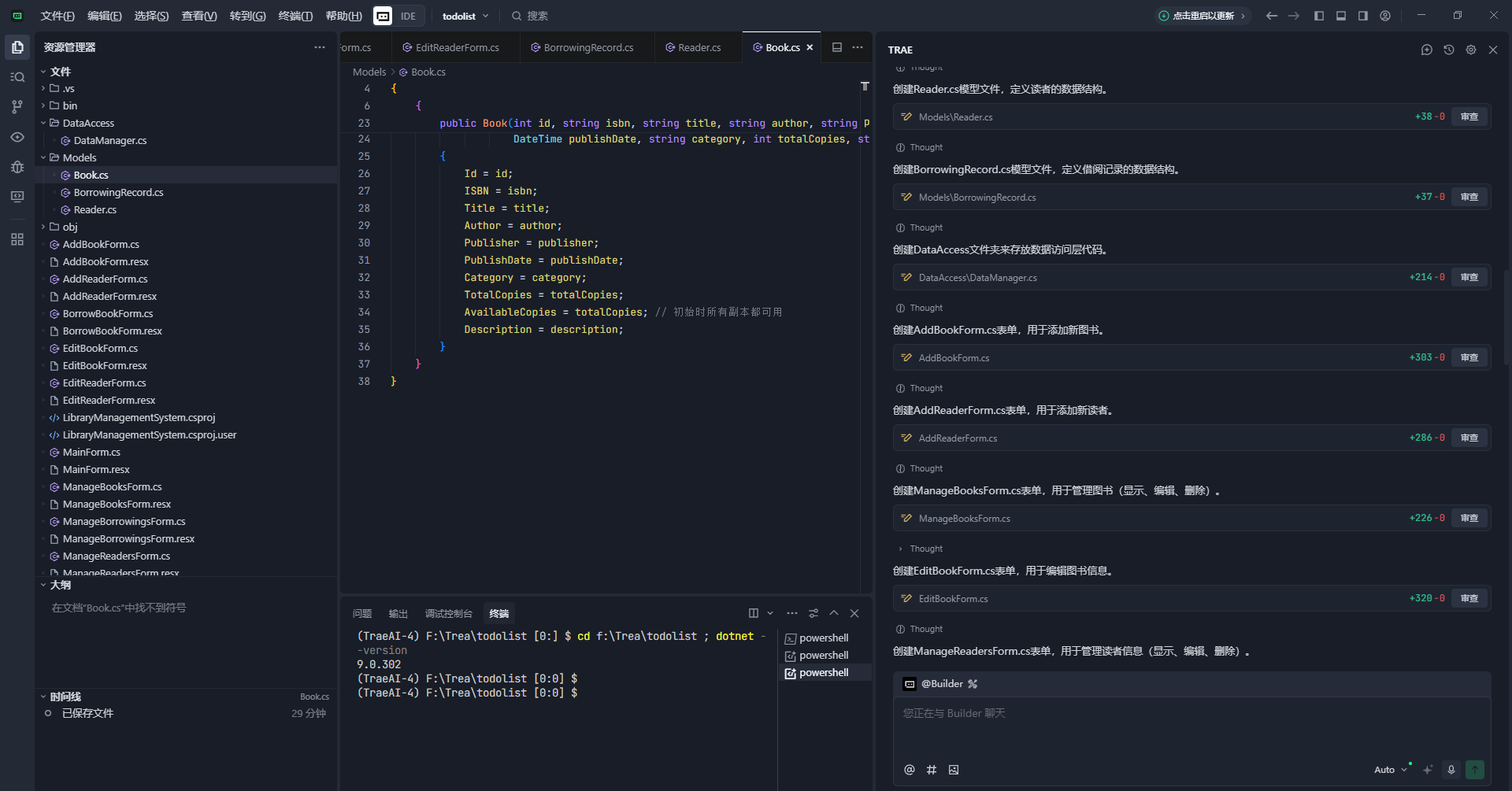This screenshot has height=791, width=1512.
Task: Attach an image in chat input
Action: pyautogui.click(x=954, y=770)
